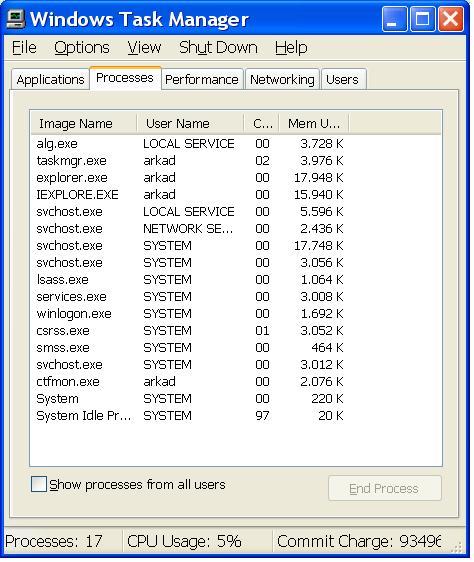This screenshot has height=562, width=474.
Task: Select the alg.exe process row
Action: (189, 144)
